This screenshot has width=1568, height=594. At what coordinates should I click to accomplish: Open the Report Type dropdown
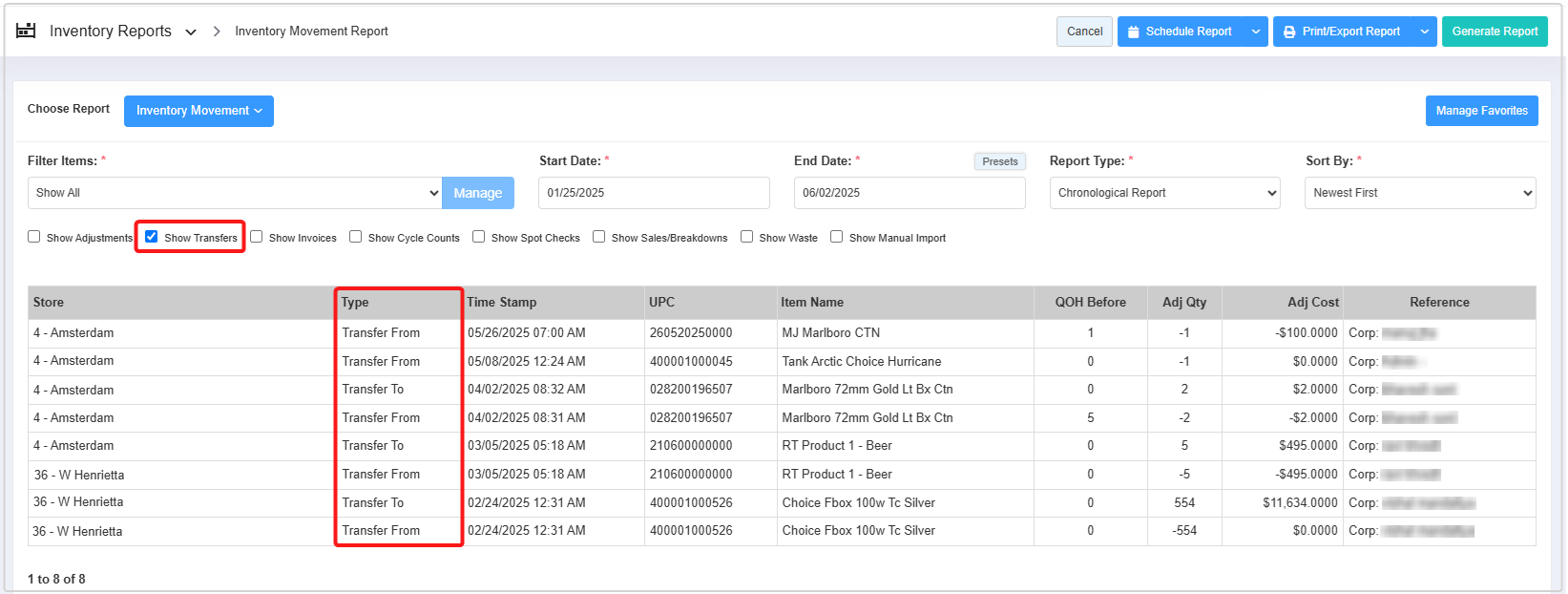tap(1164, 193)
